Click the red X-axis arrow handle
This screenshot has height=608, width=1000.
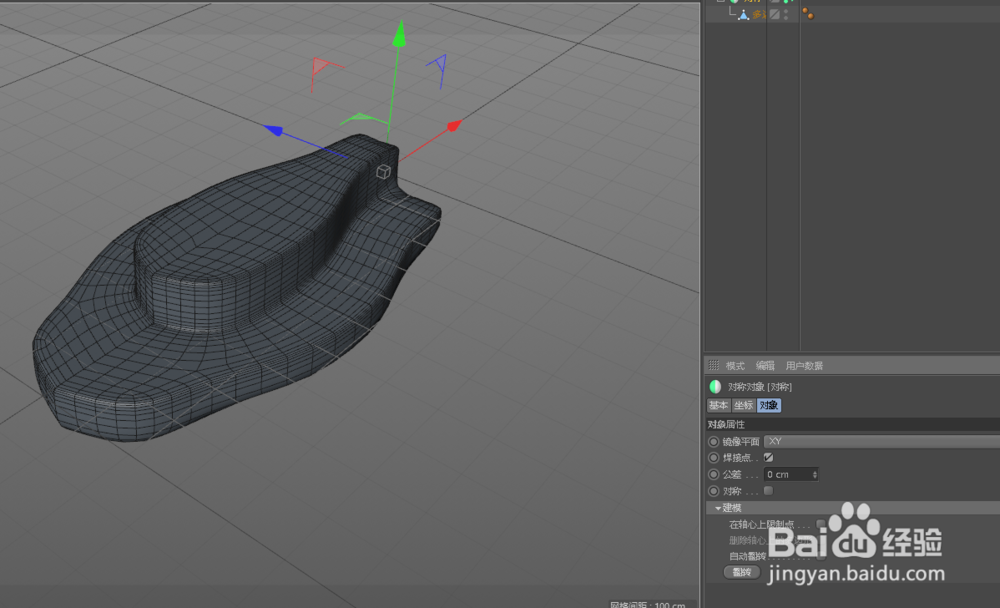(453, 126)
